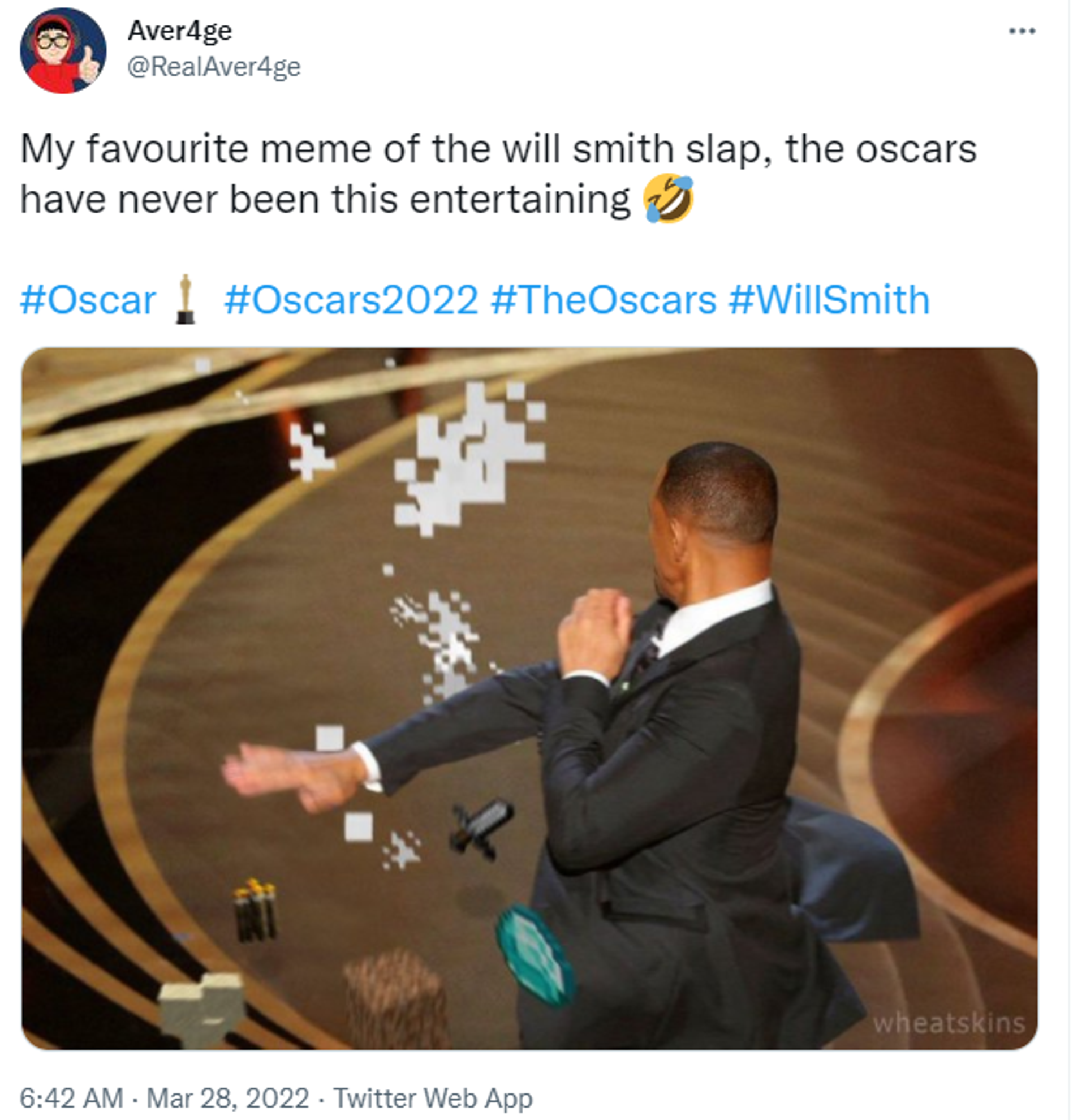The width and height of the screenshot is (1086, 1120).
Task: Open the Twitter Web App source link
Action: 433,1098
